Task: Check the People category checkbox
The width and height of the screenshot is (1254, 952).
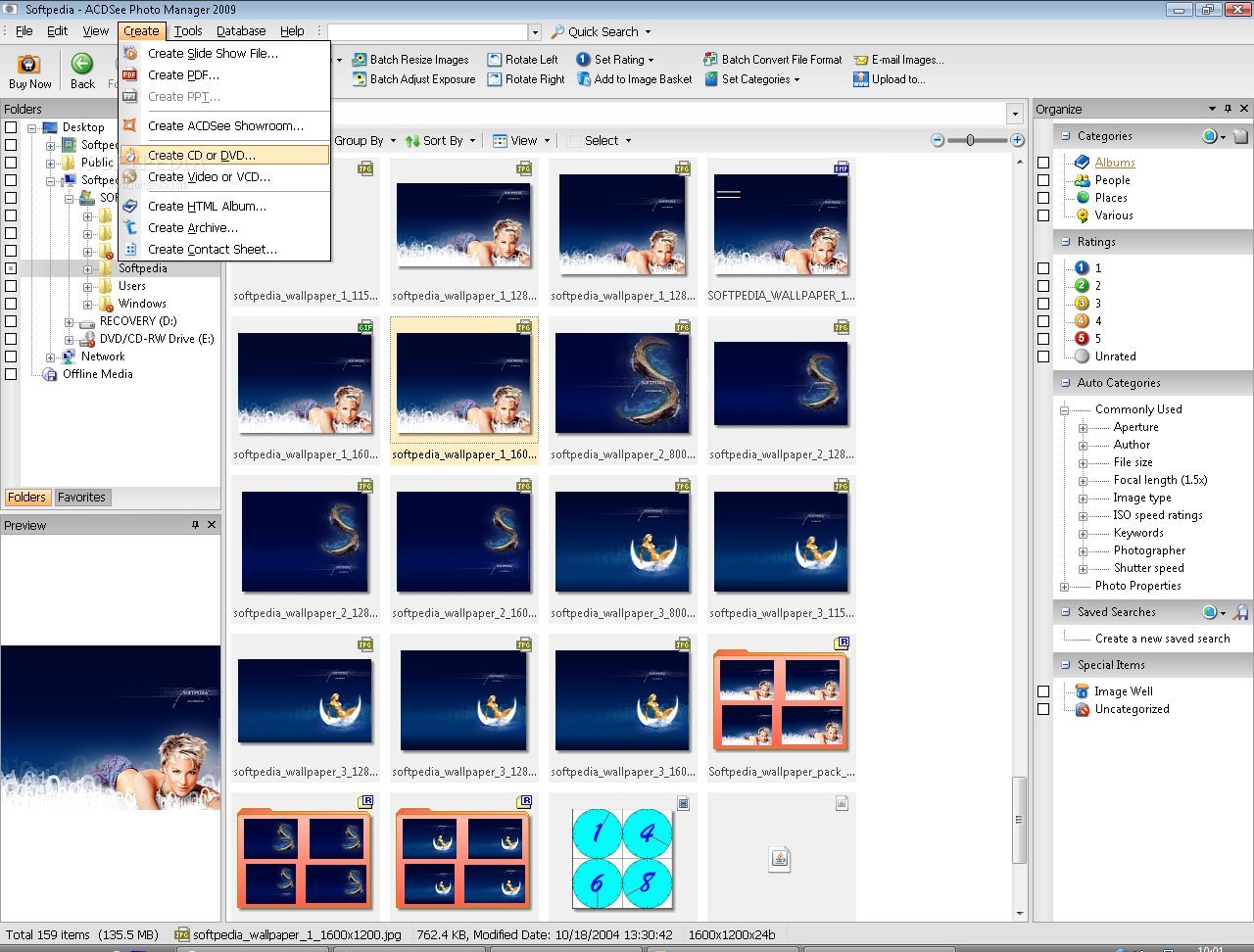Action: point(1043,180)
